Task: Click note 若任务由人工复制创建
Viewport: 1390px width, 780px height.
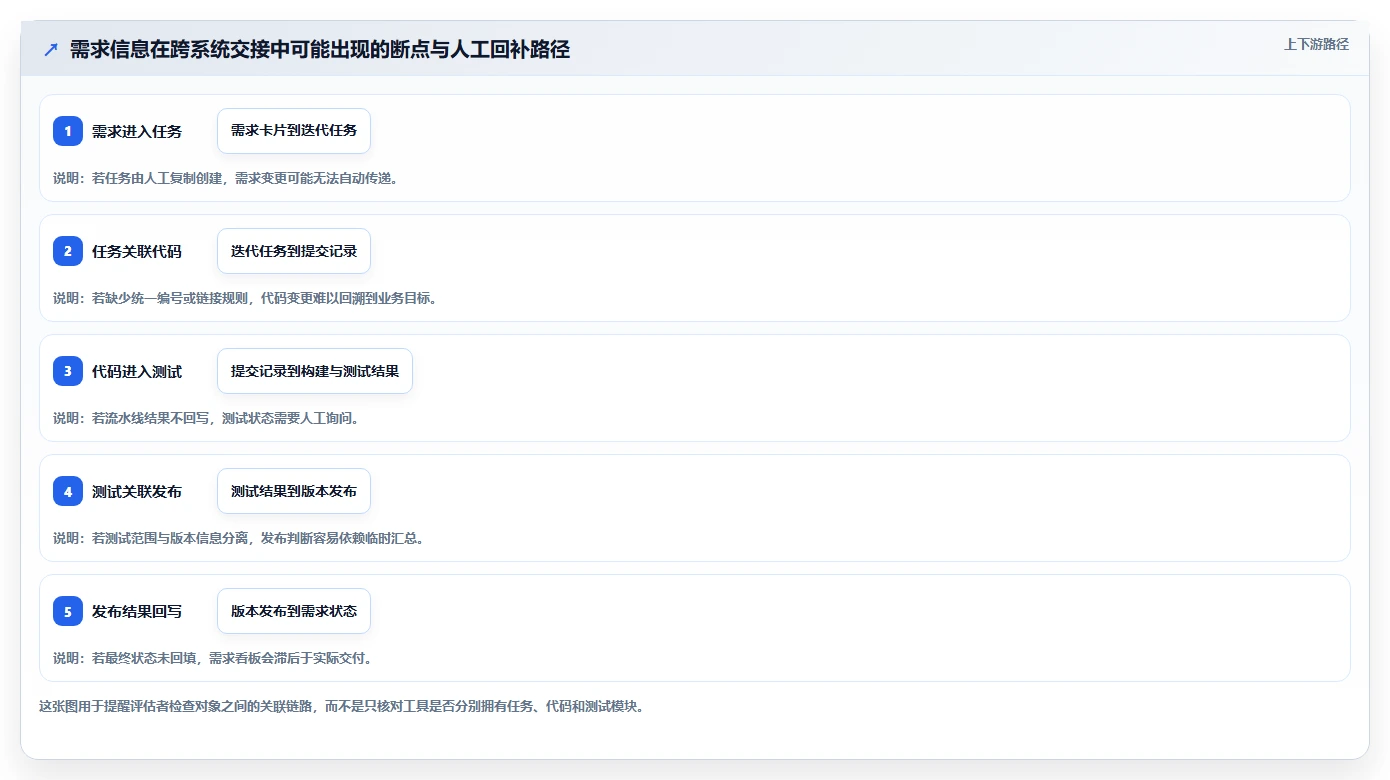Action: click(226, 178)
